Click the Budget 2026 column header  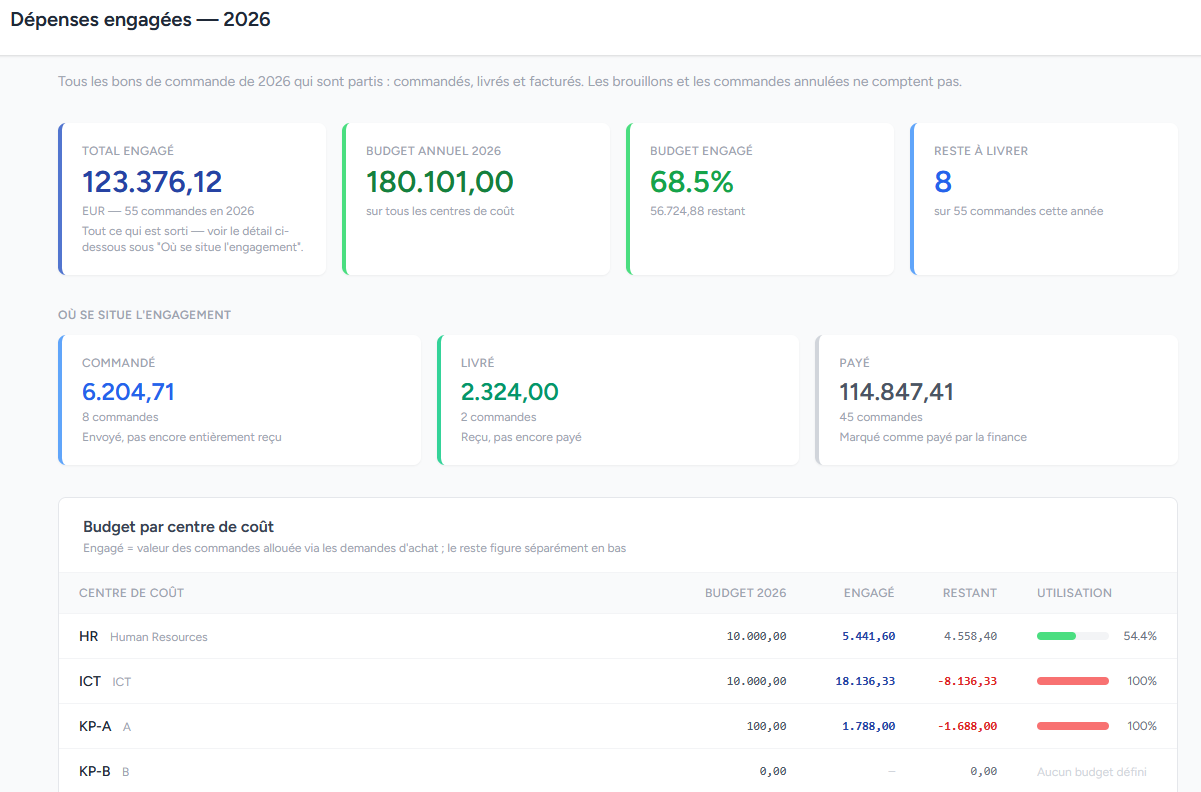click(x=746, y=593)
